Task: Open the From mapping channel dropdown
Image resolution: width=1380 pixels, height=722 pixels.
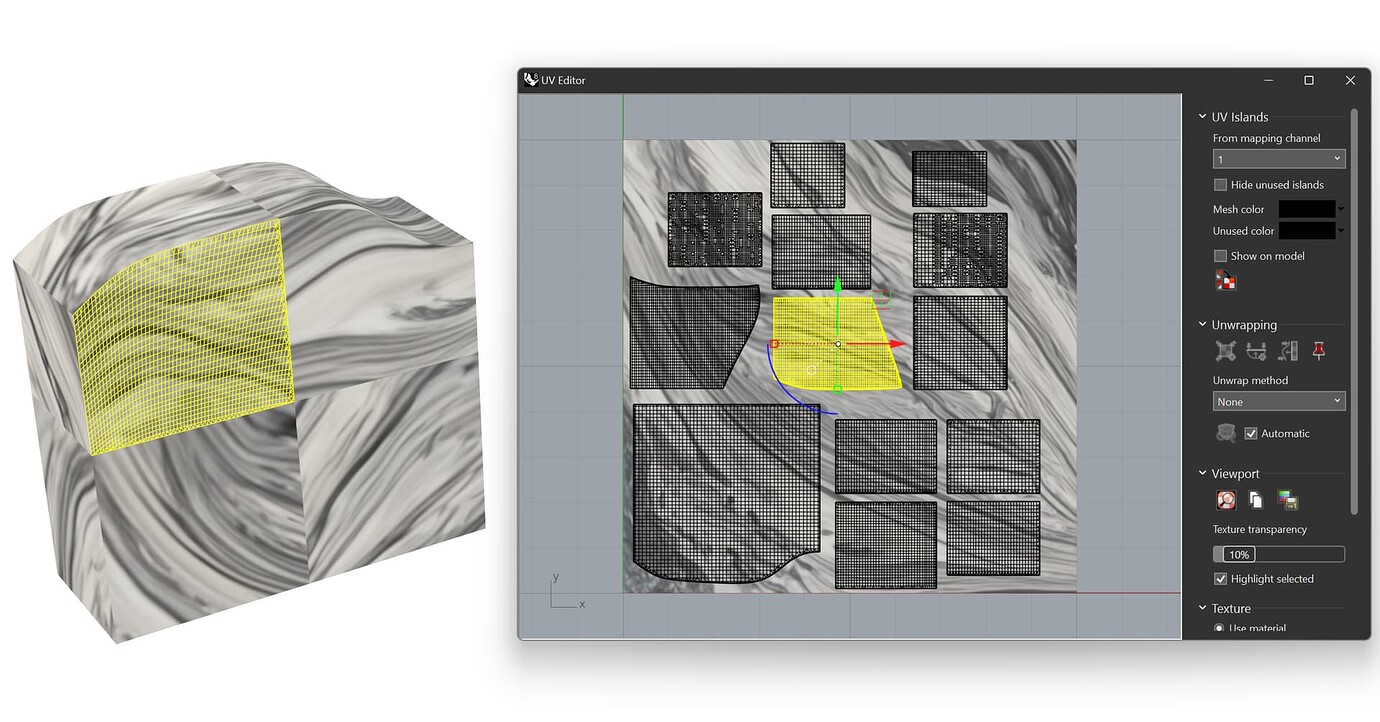Action: click(x=1279, y=158)
